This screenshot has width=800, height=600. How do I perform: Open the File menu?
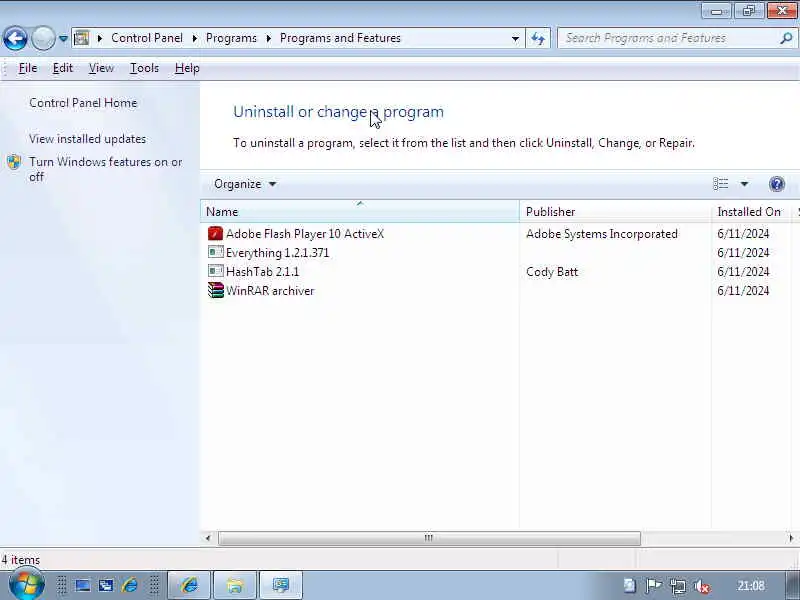(28, 68)
